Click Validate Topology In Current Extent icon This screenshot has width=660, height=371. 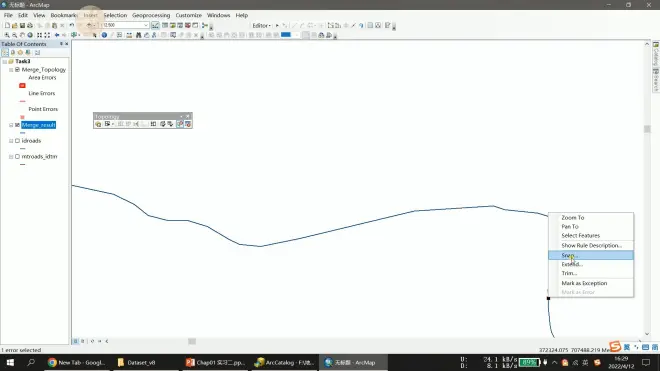[170, 124]
